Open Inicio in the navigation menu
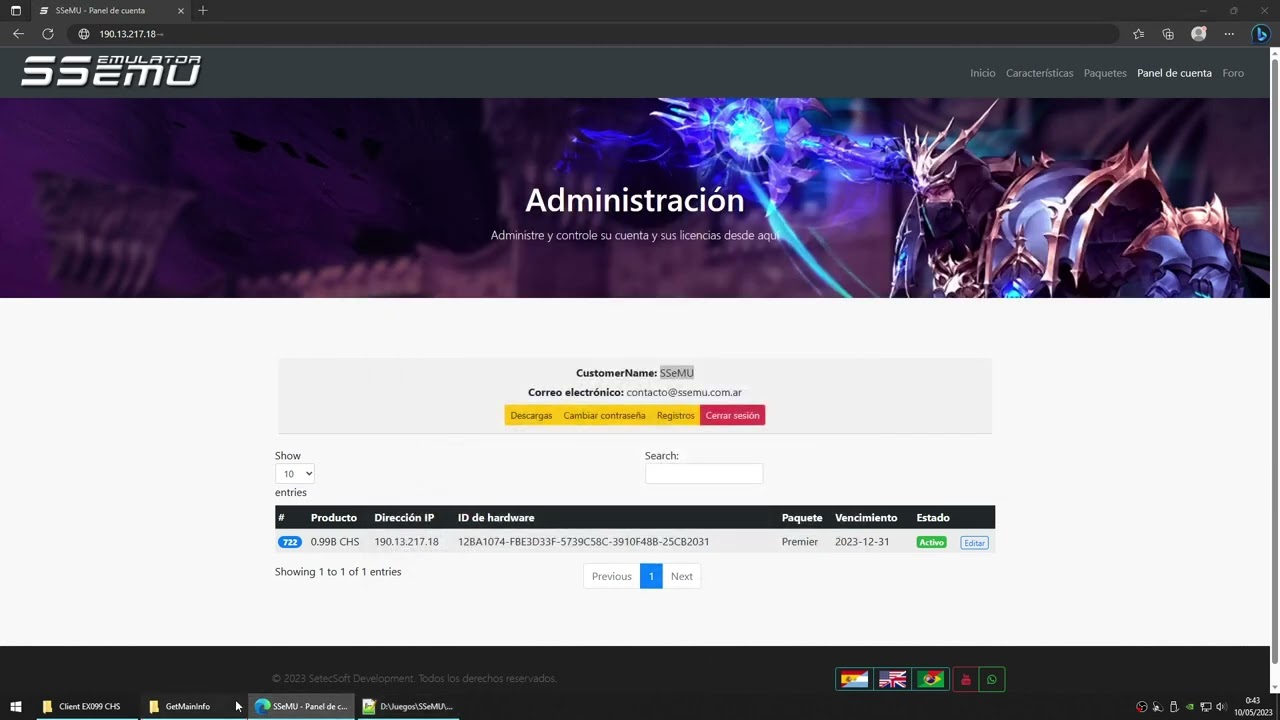 pyautogui.click(x=983, y=73)
